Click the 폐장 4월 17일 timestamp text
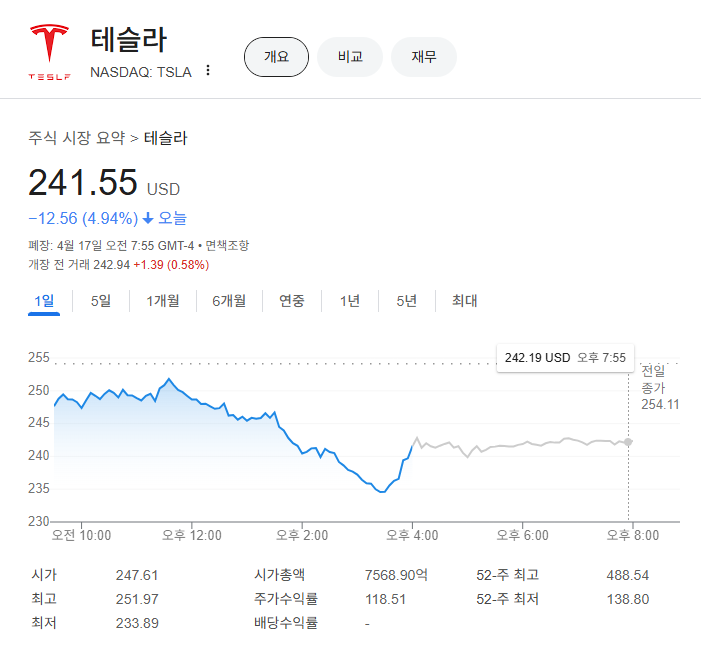 (x=111, y=245)
